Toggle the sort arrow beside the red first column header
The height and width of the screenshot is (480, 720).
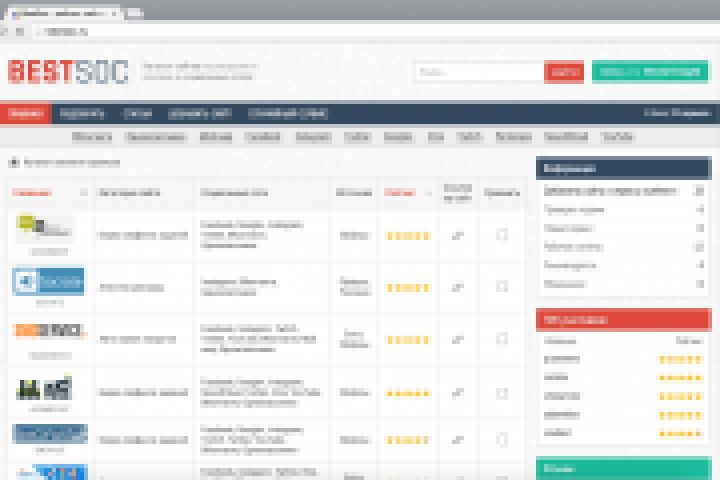pyautogui.click(x=84, y=192)
